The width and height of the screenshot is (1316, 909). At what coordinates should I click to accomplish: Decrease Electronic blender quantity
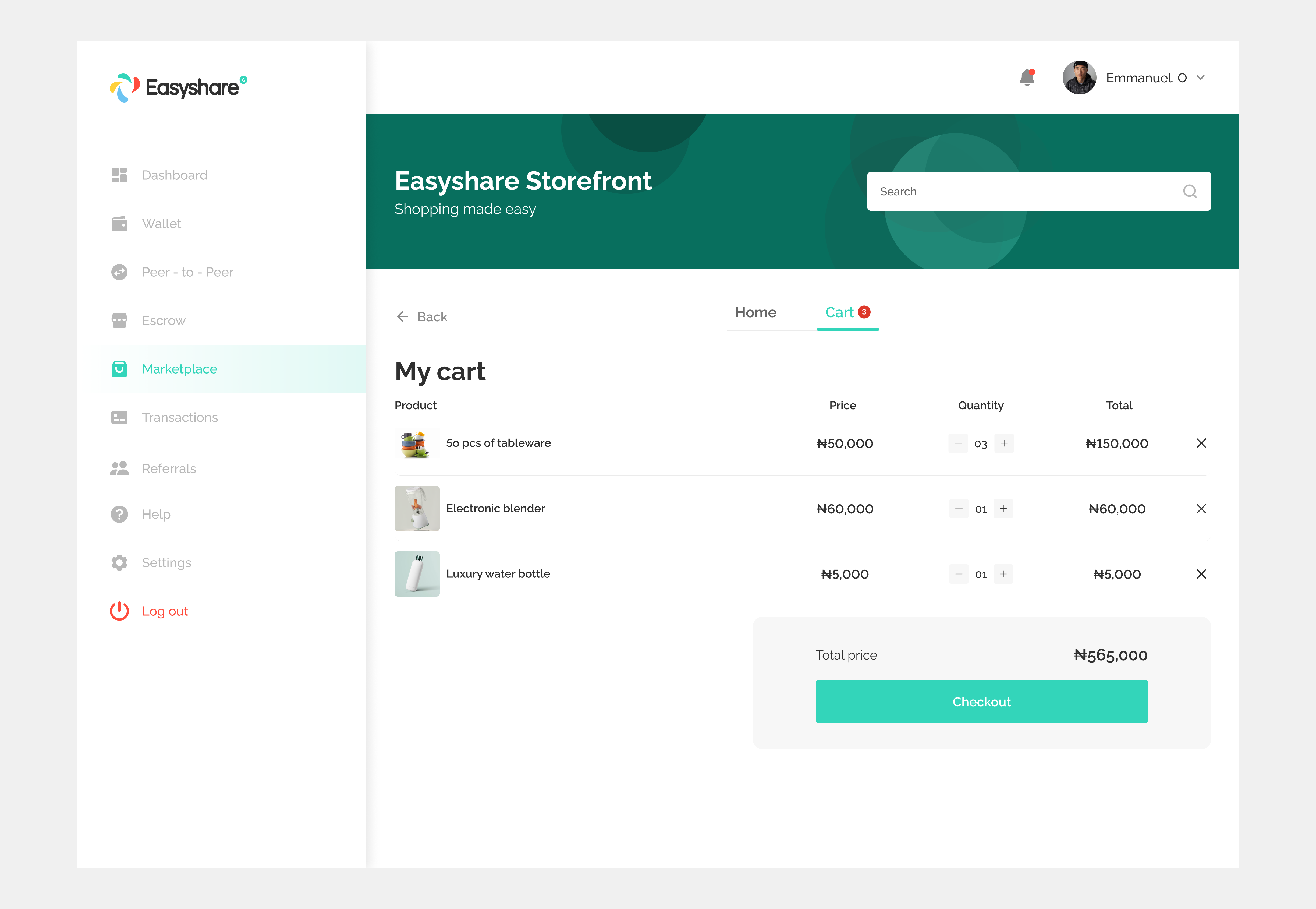959,509
